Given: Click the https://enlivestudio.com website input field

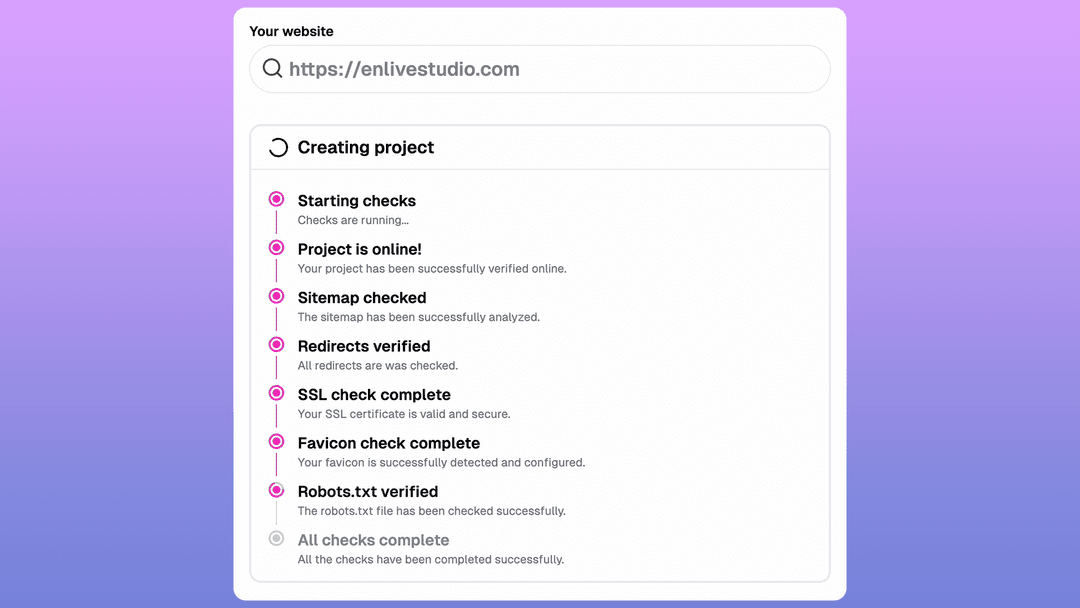Looking at the screenshot, I should coord(540,68).
